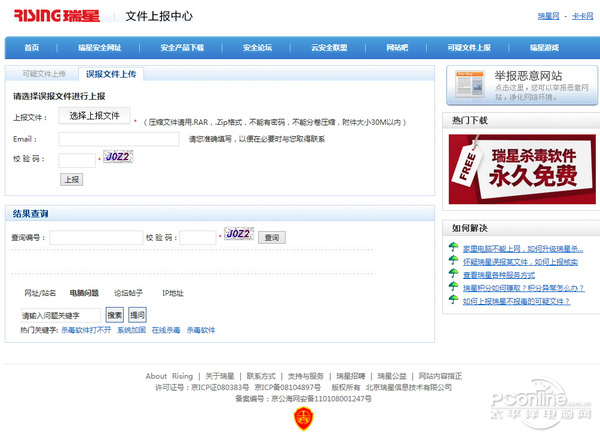
Task: Open hot keyword 杀毒软件
Action: click(201, 330)
